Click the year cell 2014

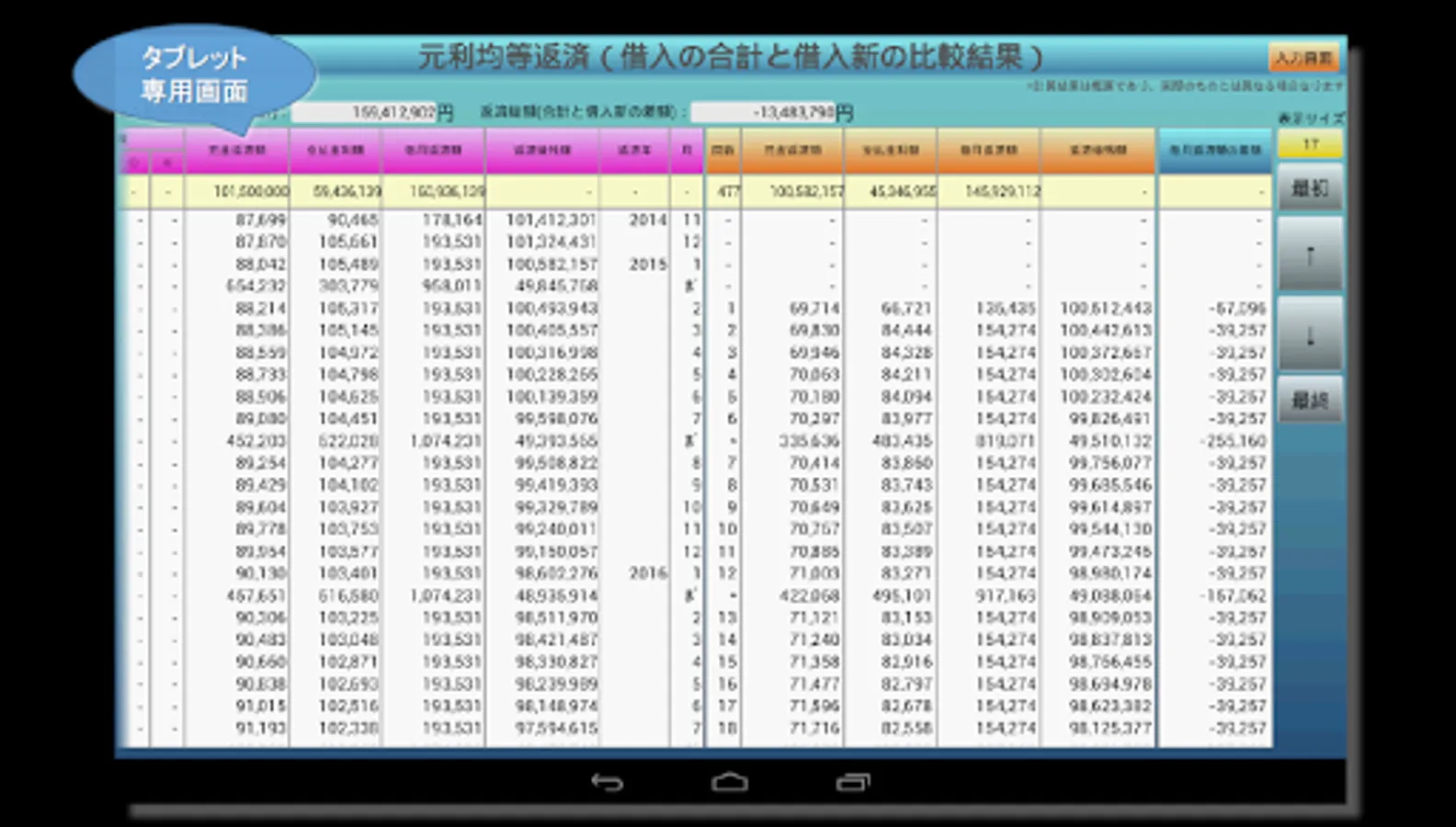click(647, 221)
